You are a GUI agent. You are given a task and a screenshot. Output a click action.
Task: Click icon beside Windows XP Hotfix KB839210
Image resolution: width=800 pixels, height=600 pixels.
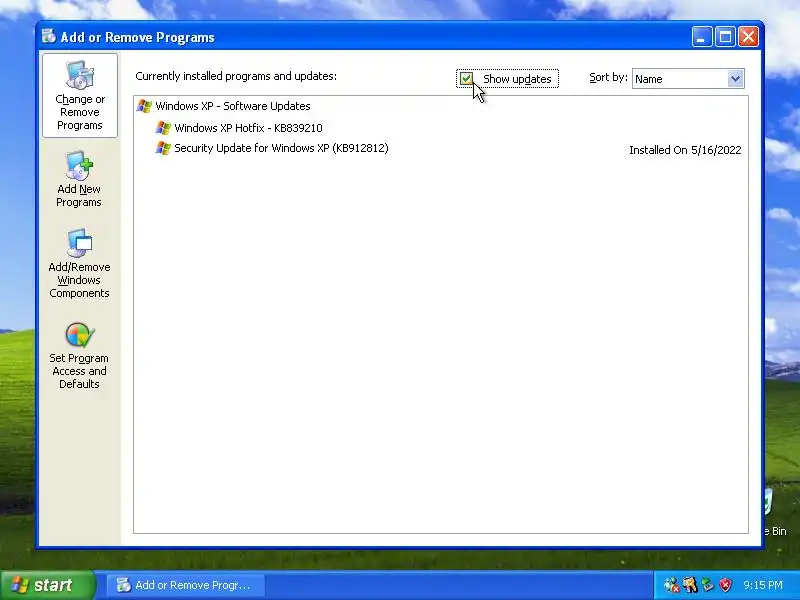click(163, 128)
